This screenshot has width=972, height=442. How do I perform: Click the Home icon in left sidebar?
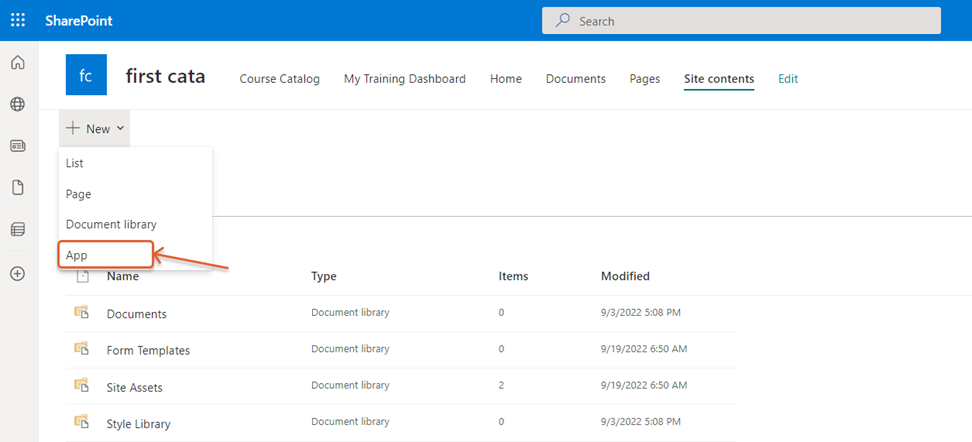(x=17, y=63)
